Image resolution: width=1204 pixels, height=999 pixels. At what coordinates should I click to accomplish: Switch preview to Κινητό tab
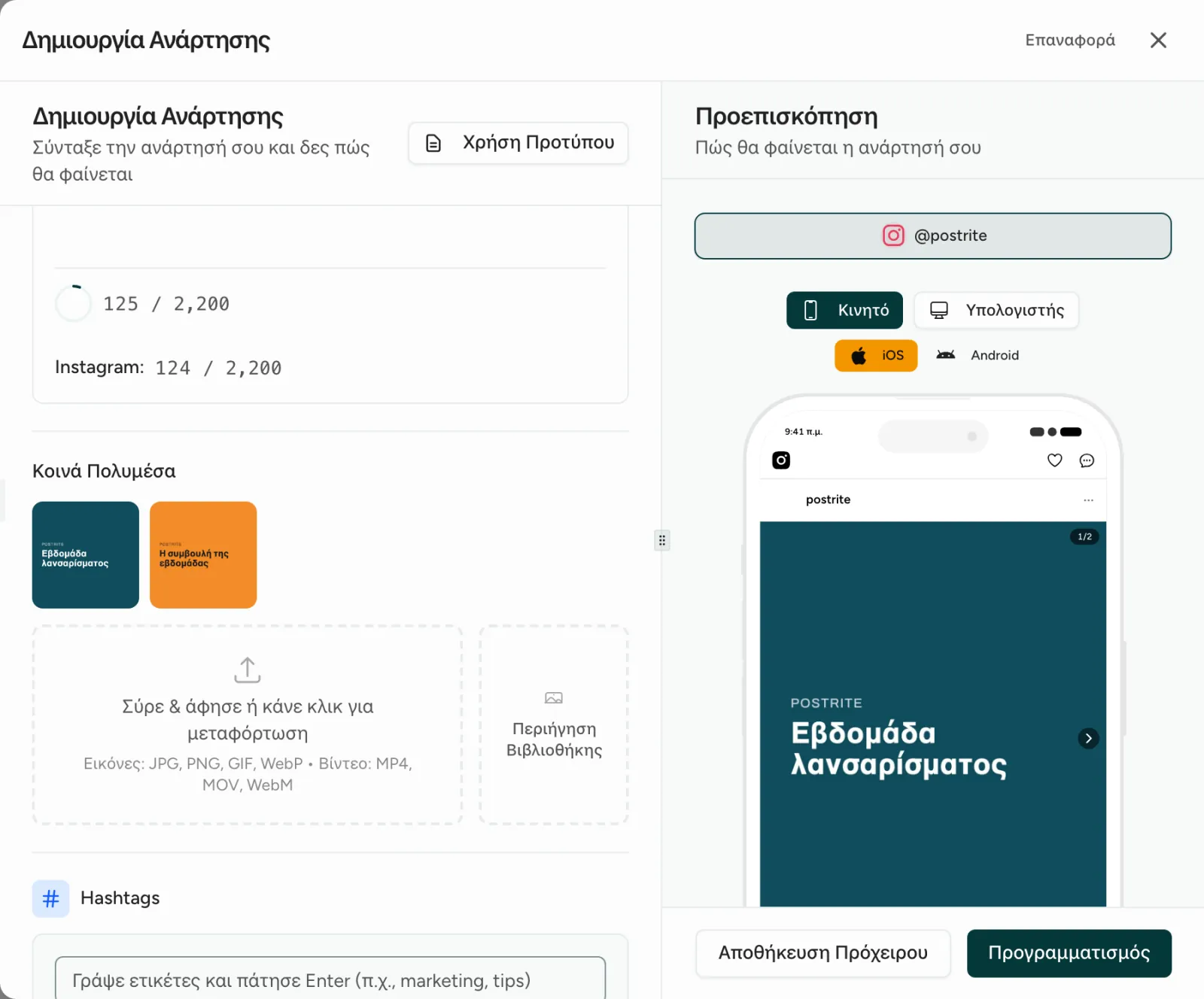[844, 310]
